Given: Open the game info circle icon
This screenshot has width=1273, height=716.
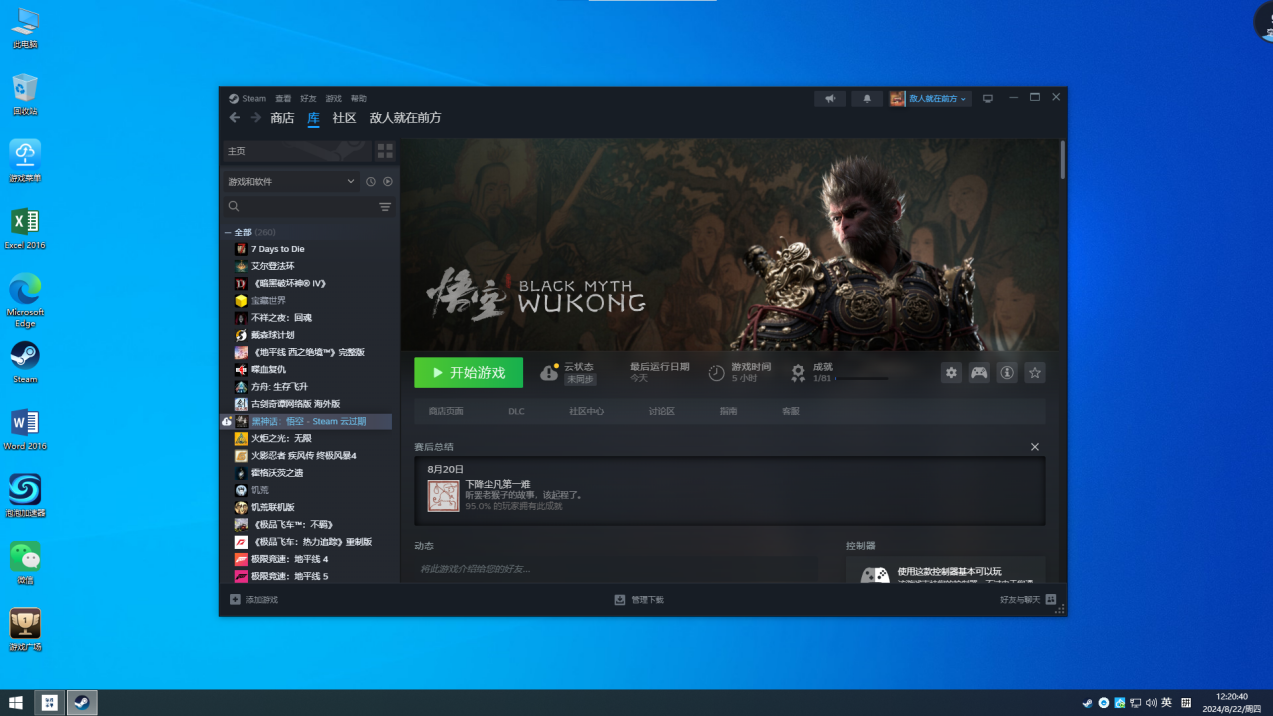Looking at the screenshot, I should (1007, 373).
